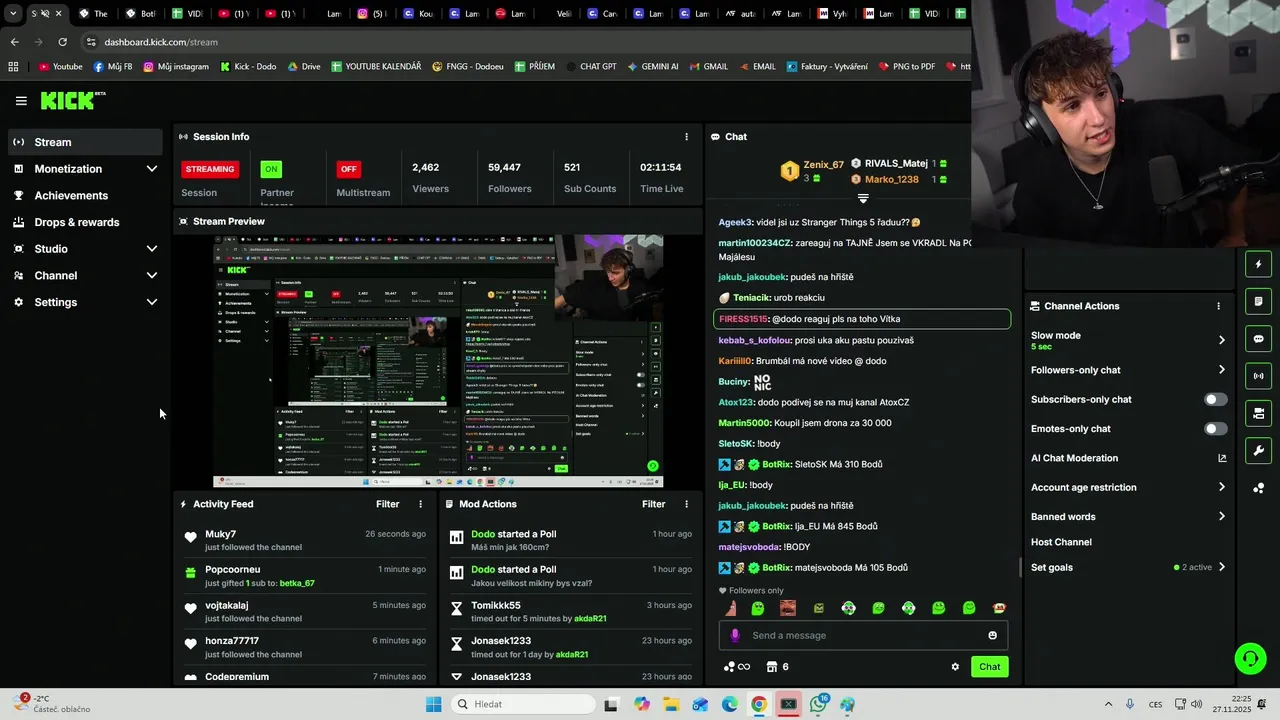Open the green headset support bubble
Image resolution: width=1280 pixels, height=720 pixels.
tap(1250, 658)
